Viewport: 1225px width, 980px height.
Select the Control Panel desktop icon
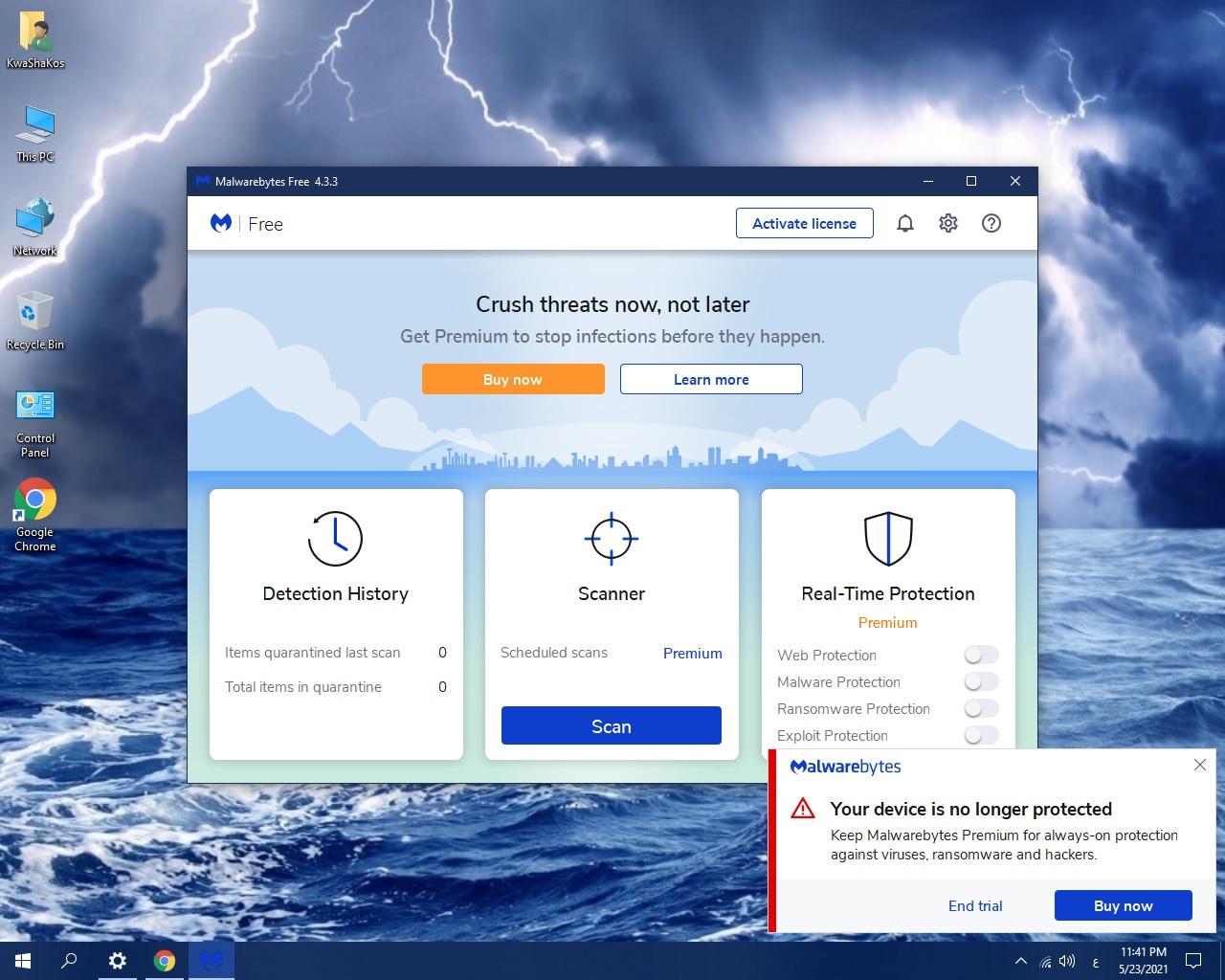click(x=35, y=424)
